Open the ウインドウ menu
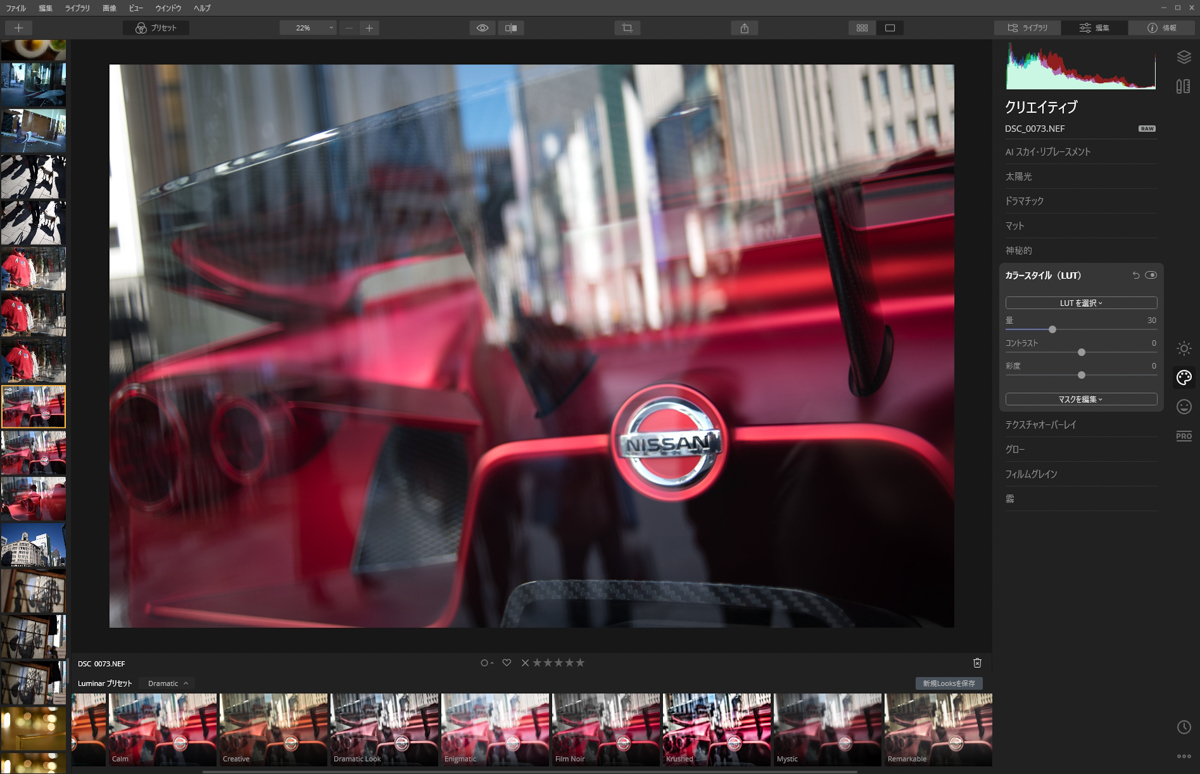The height and width of the screenshot is (774, 1200). [x=168, y=8]
